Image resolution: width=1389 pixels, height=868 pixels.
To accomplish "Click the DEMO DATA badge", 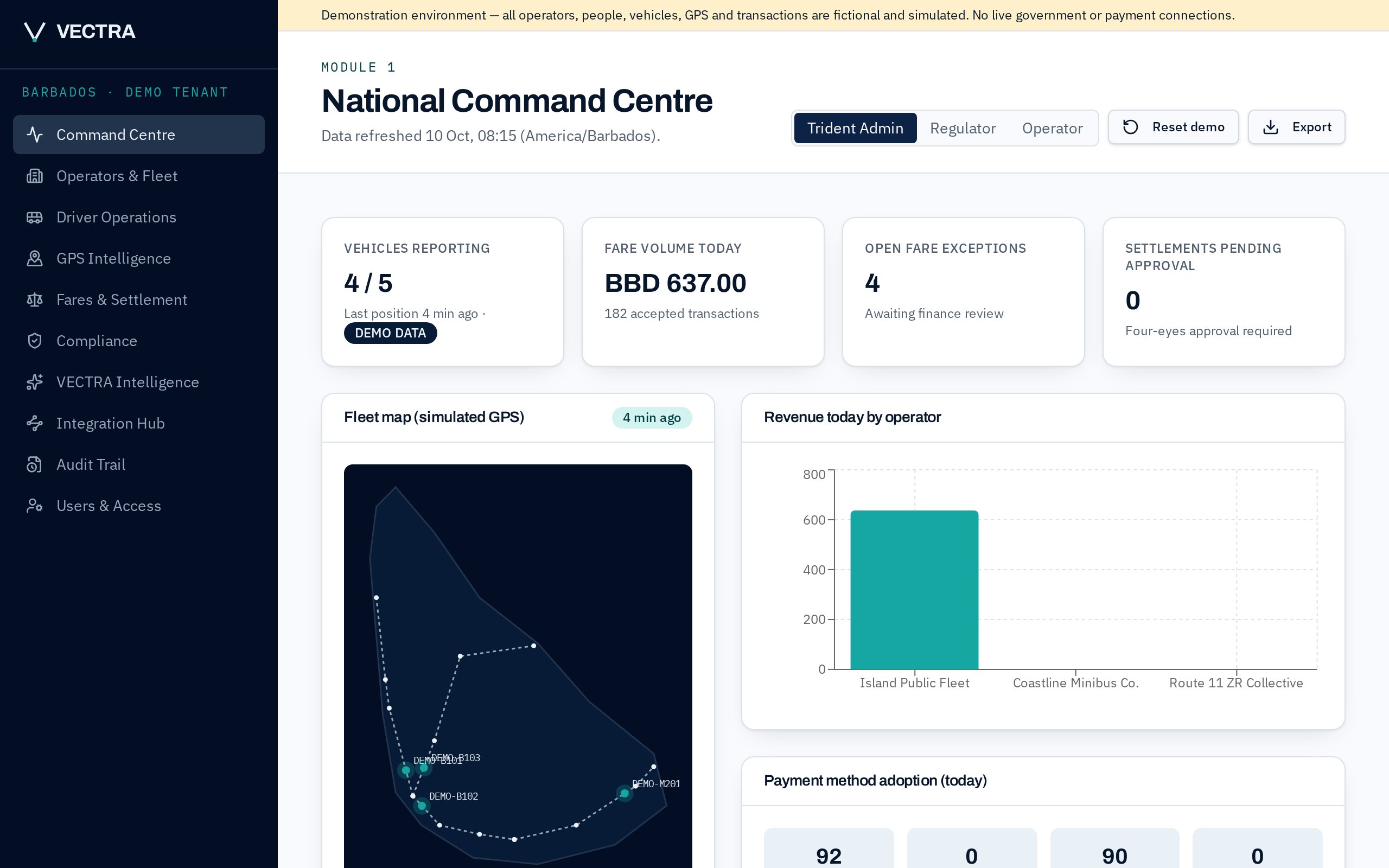I will coord(390,333).
